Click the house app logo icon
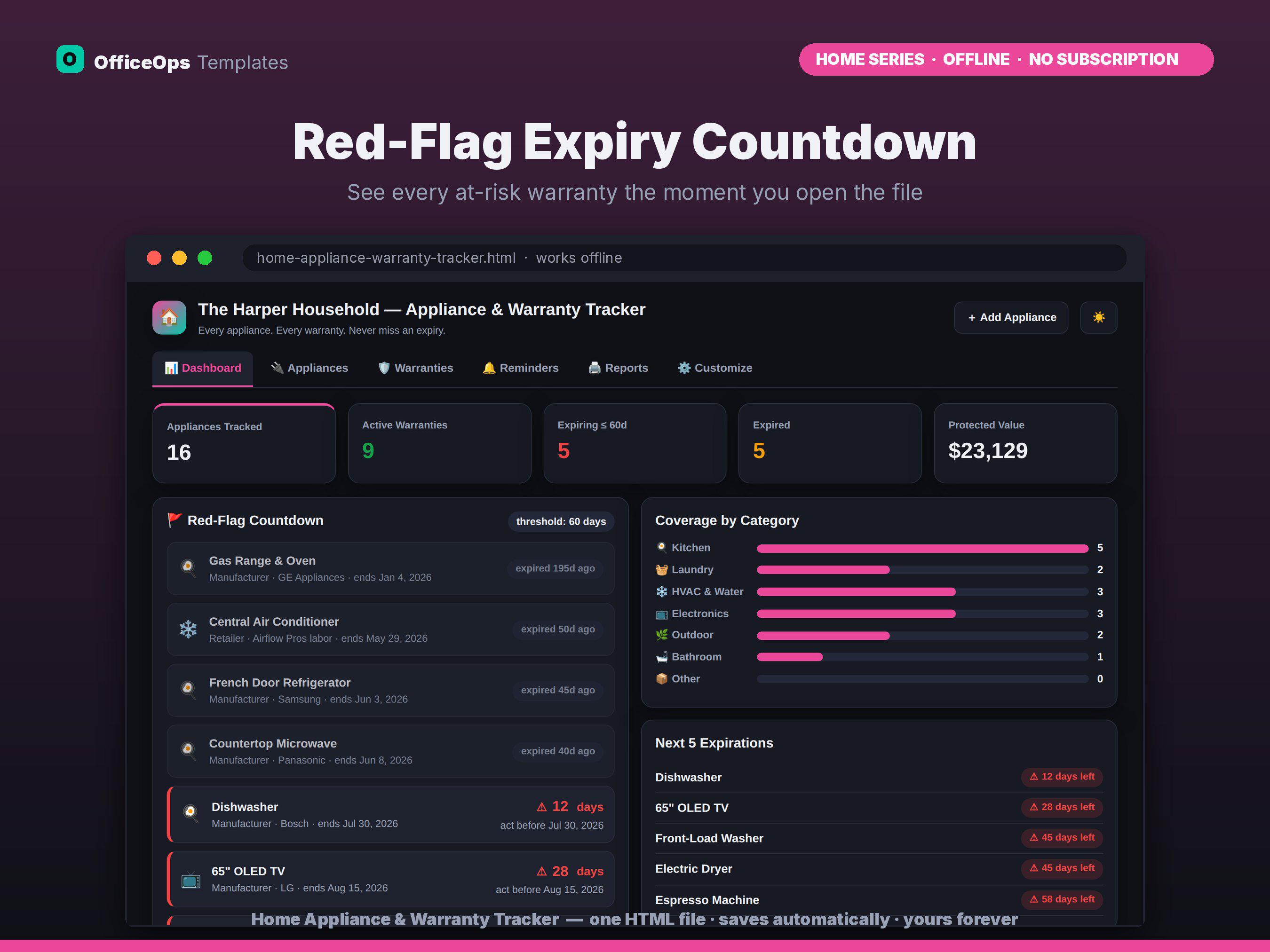Image resolution: width=1270 pixels, height=952 pixels. coord(169,317)
